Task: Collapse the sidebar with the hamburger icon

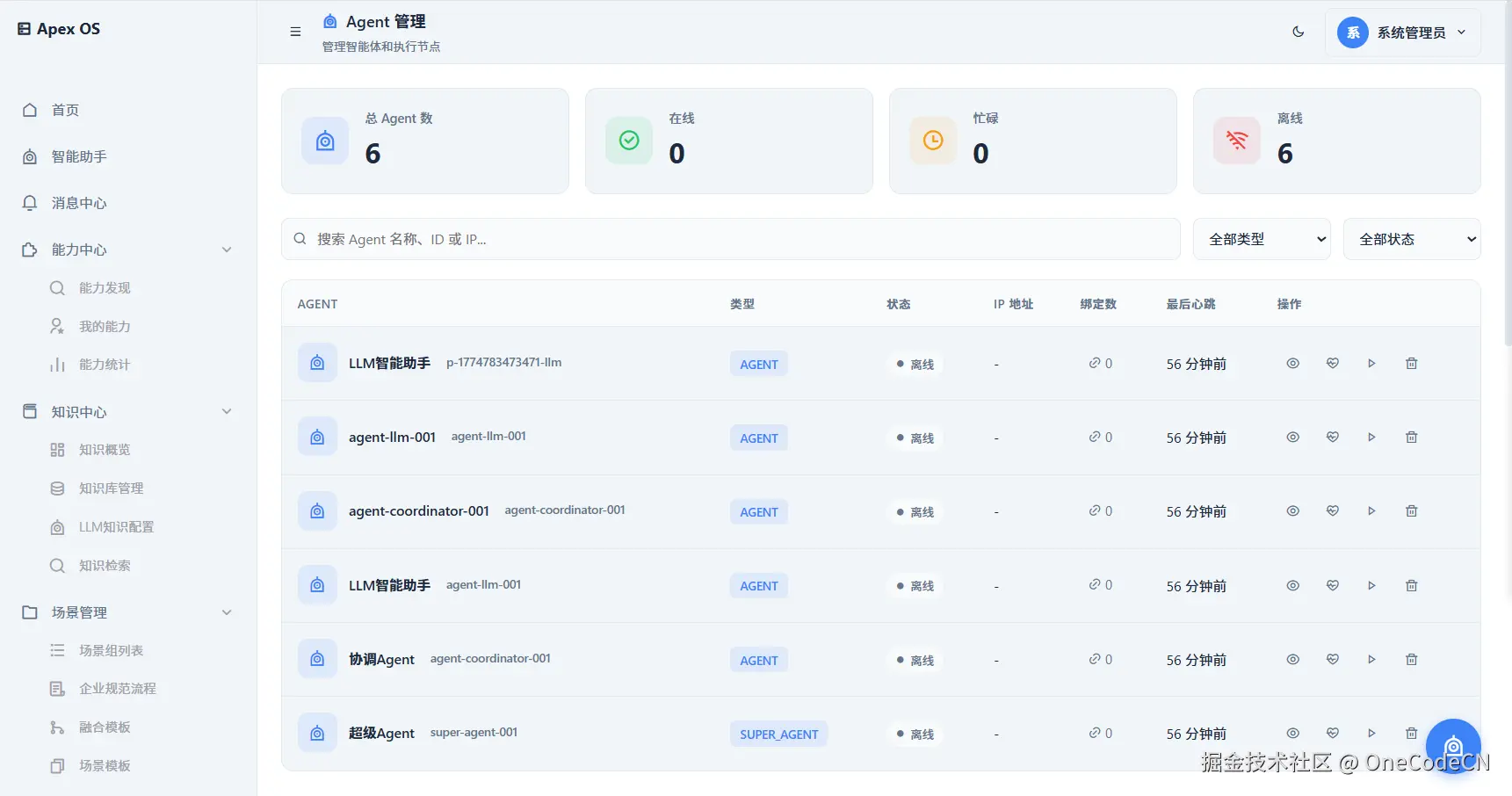Action: pos(294,32)
